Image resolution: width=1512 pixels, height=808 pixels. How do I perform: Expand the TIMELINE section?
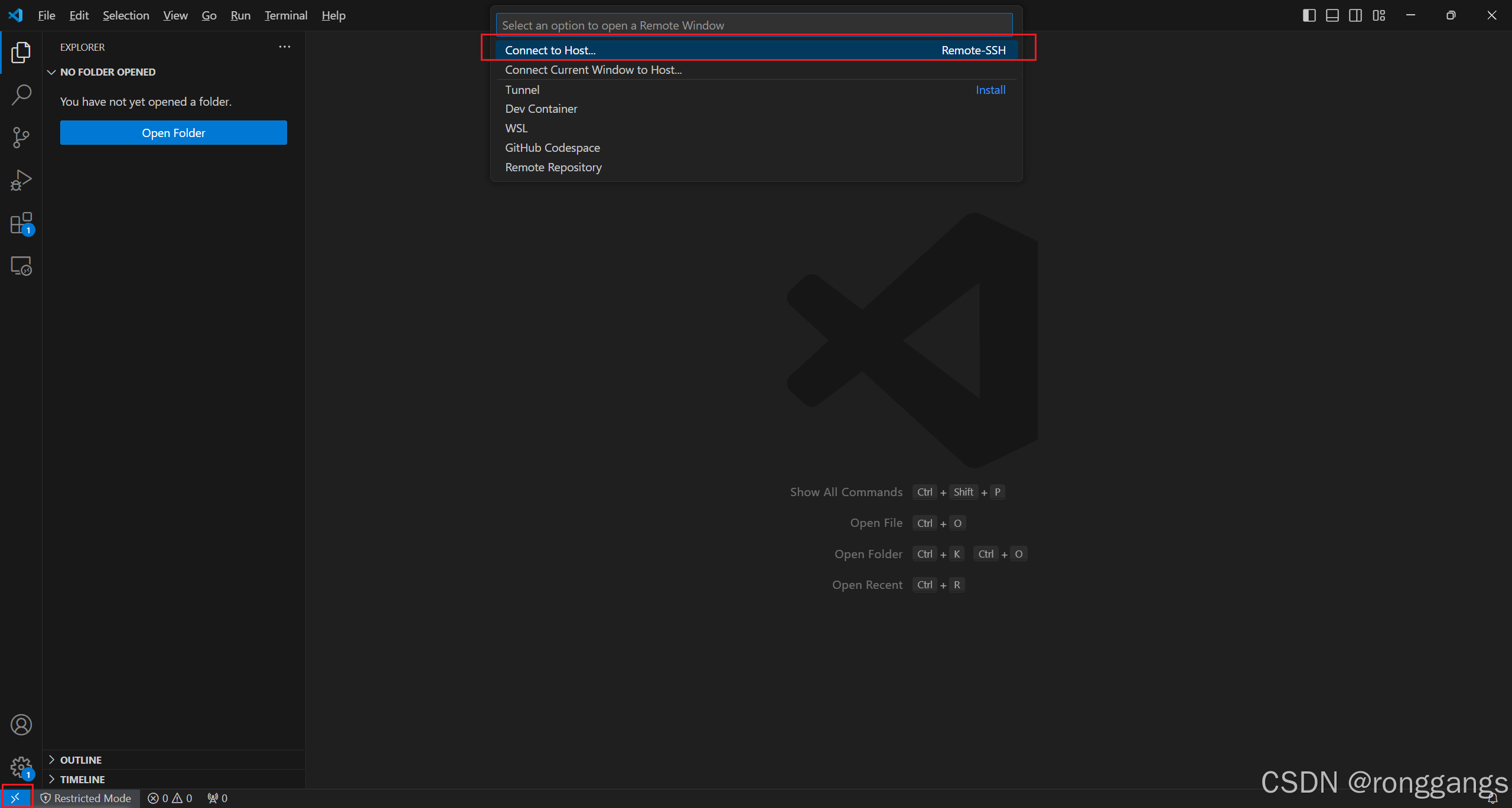pos(82,779)
